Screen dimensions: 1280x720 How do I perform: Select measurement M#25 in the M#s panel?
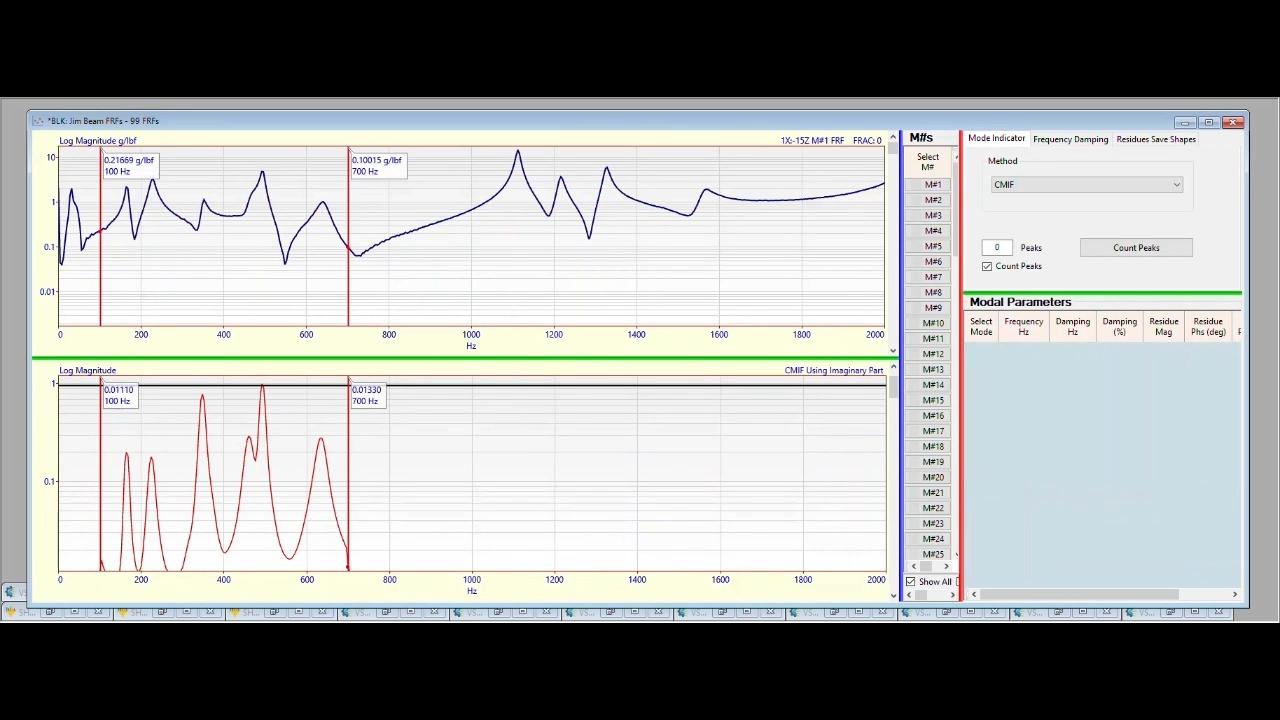(x=932, y=554)
